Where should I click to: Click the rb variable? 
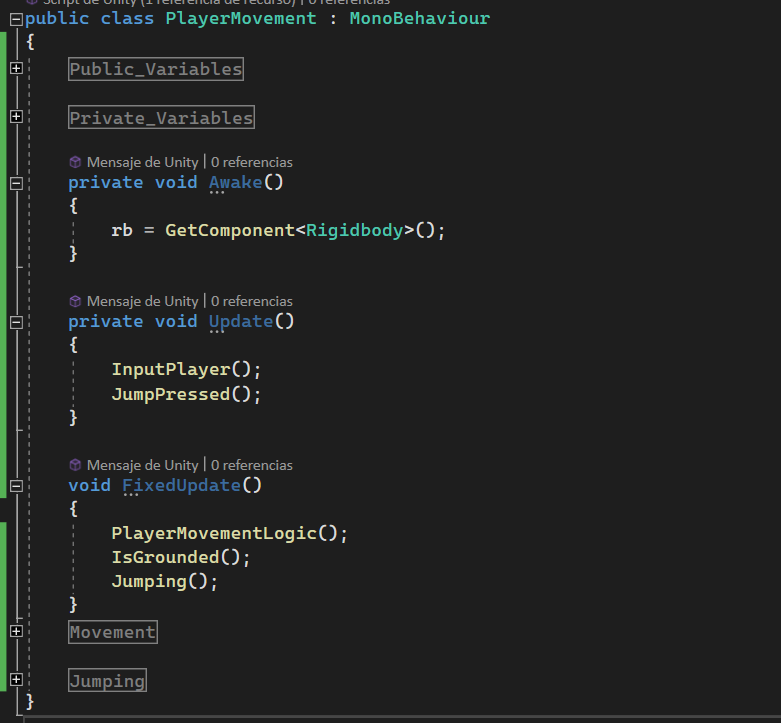tap(122, 230)
